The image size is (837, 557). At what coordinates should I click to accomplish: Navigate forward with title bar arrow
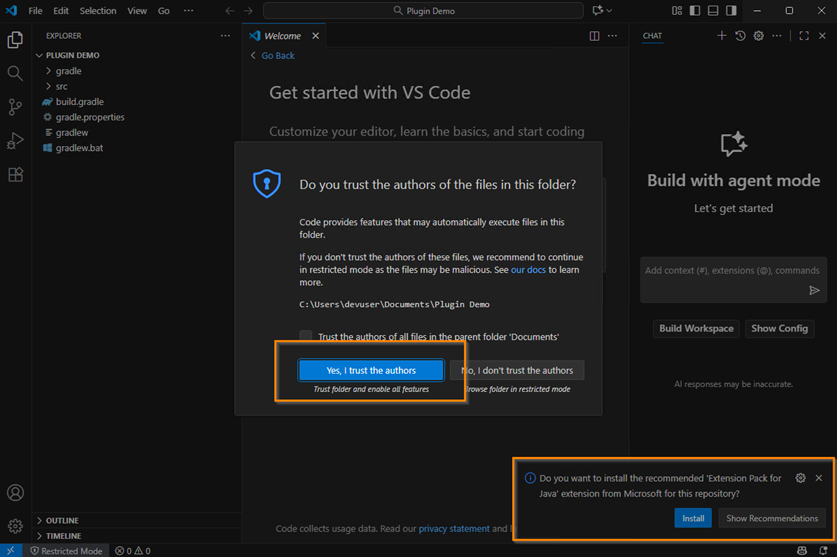click(x=248, y=11)
